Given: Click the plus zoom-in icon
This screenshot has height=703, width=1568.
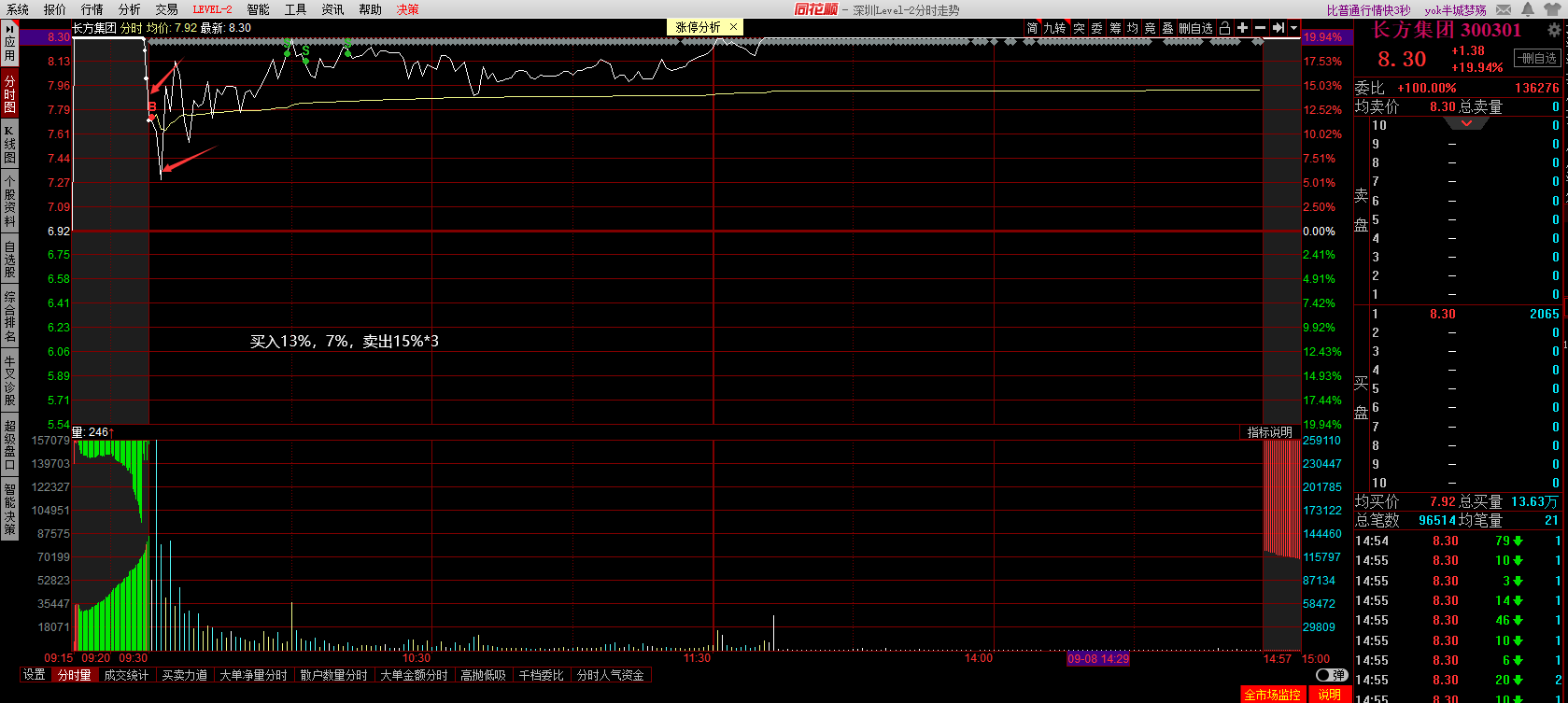Looking at the screenshot, I should tap(1242, 28).
